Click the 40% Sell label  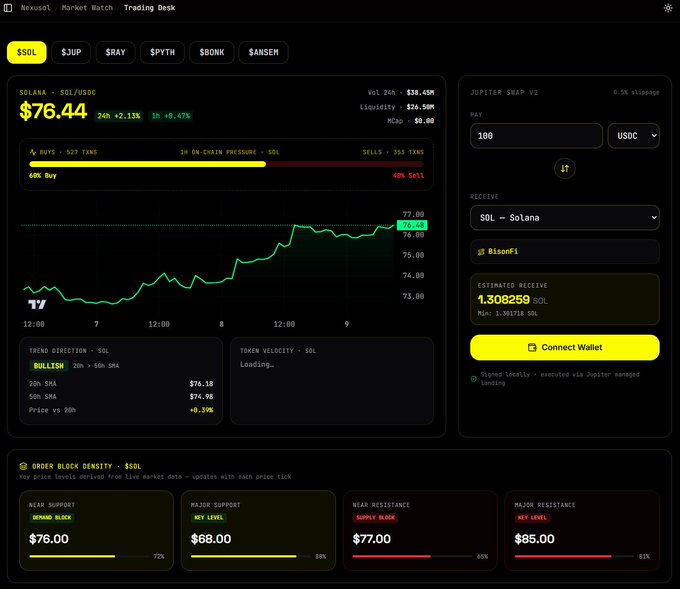click(x=408, y=176)
